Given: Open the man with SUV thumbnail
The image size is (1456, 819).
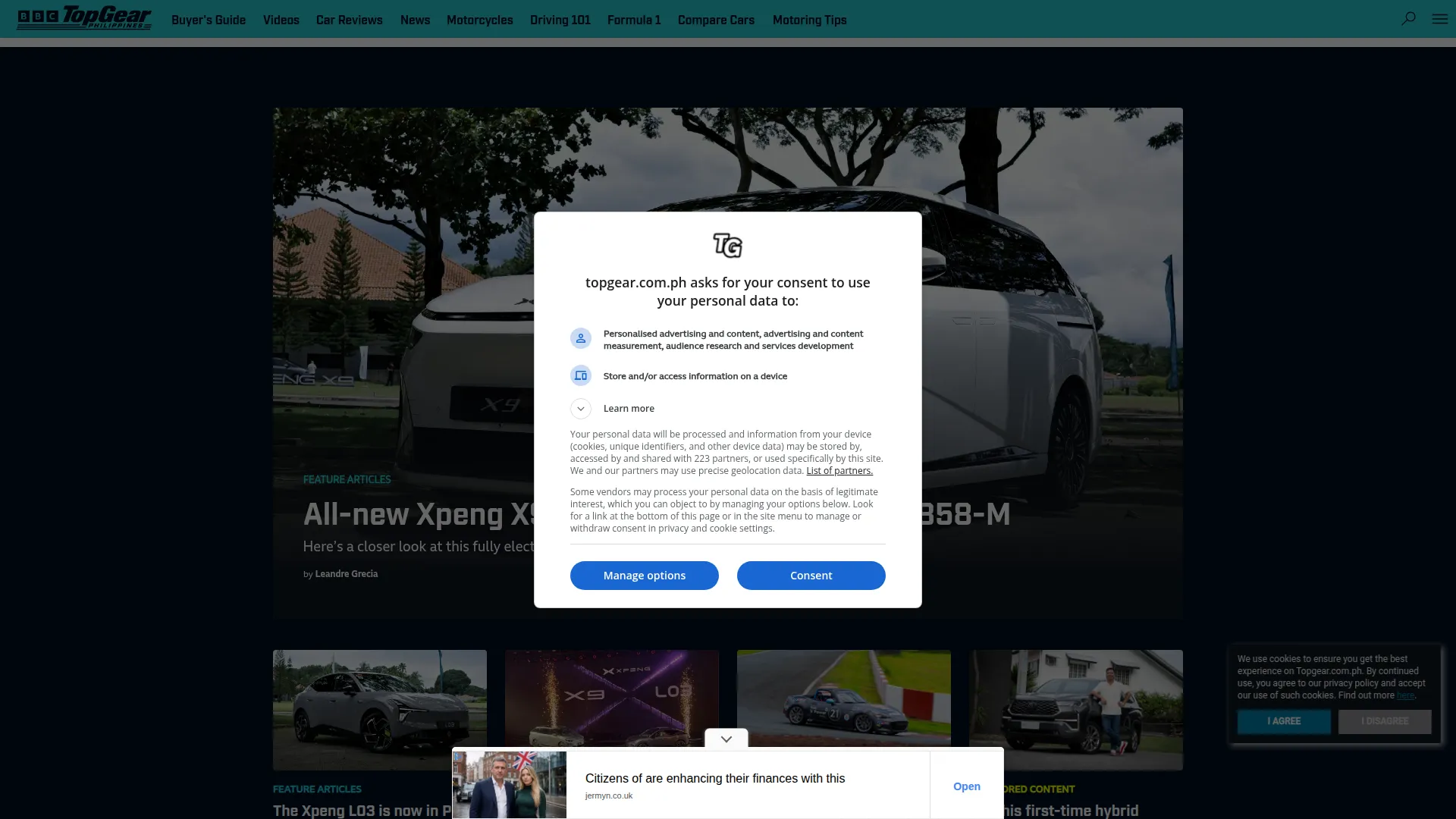Looking at the screenshot, I should tap(1076, 710).
